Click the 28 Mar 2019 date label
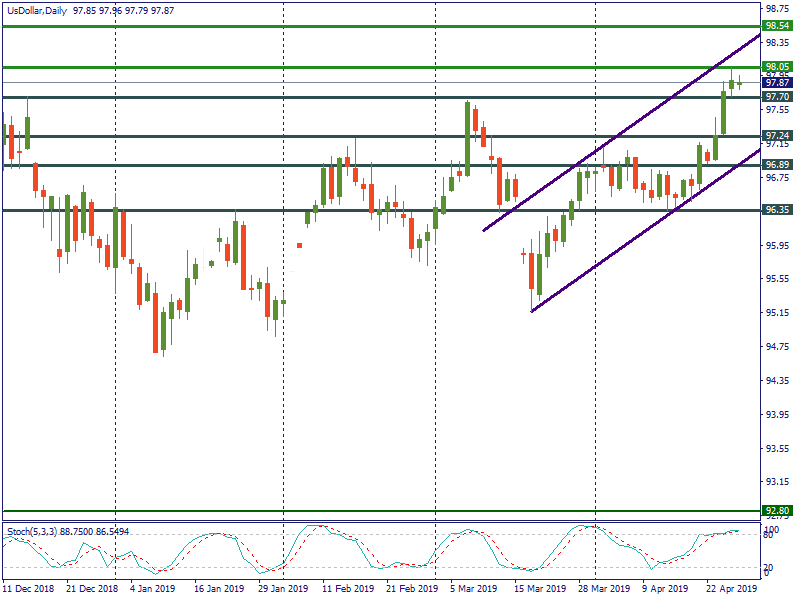 tap(604, 589)
